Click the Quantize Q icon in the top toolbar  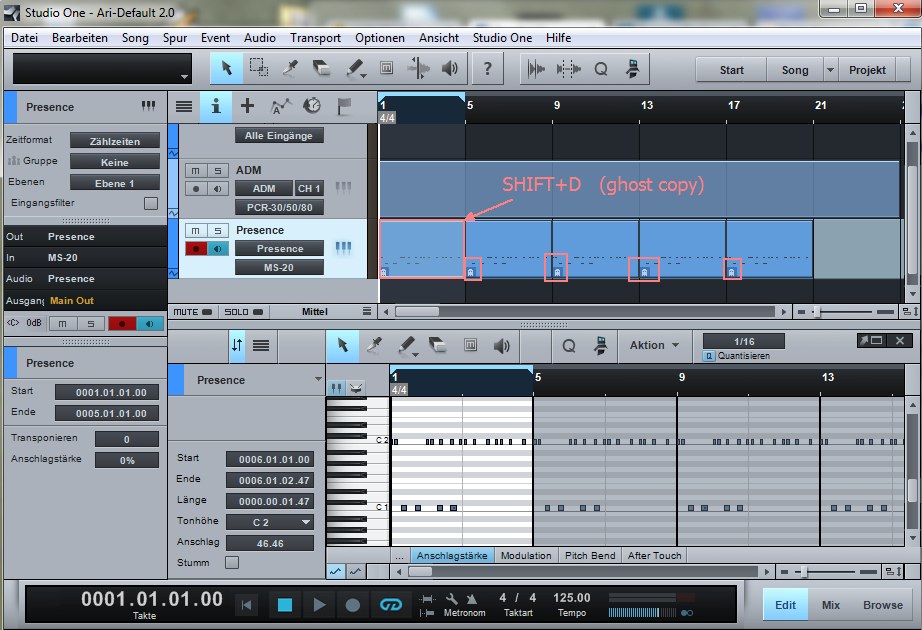600,69
